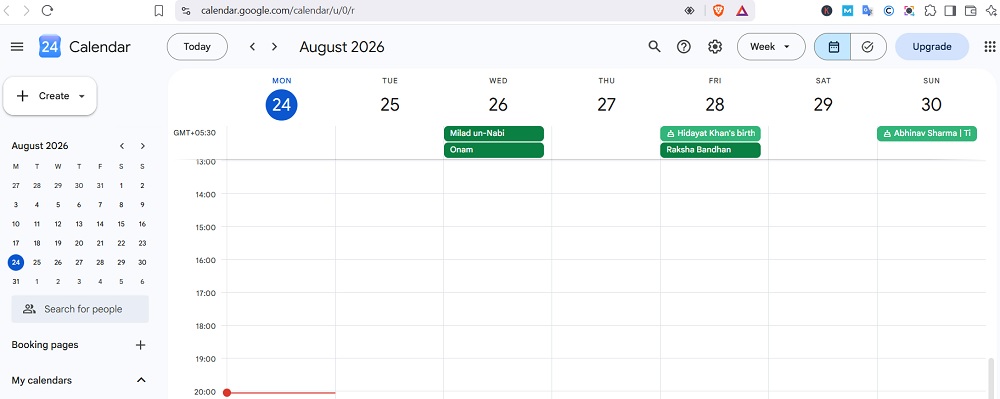The width and height of the screenshot is (1000, 399).
Task: Click the Google Calendar logo
Action: pyautogui.click(x=50, y=47)
